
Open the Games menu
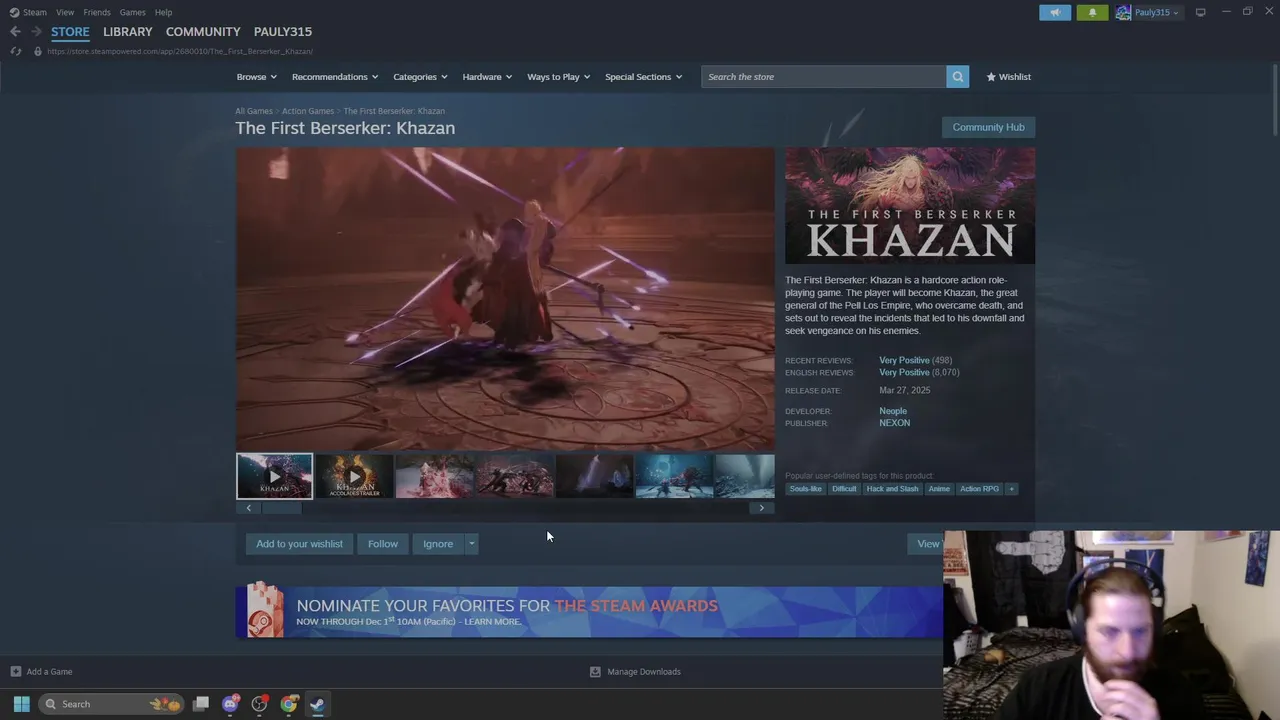(132, 12)
